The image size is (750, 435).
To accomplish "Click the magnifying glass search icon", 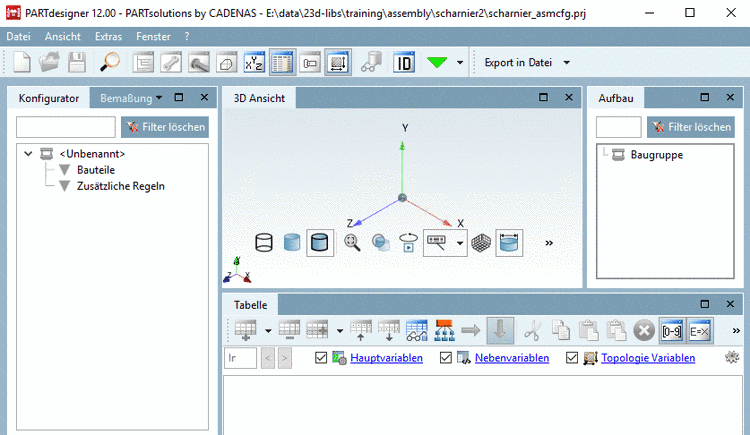I will 110,62.
